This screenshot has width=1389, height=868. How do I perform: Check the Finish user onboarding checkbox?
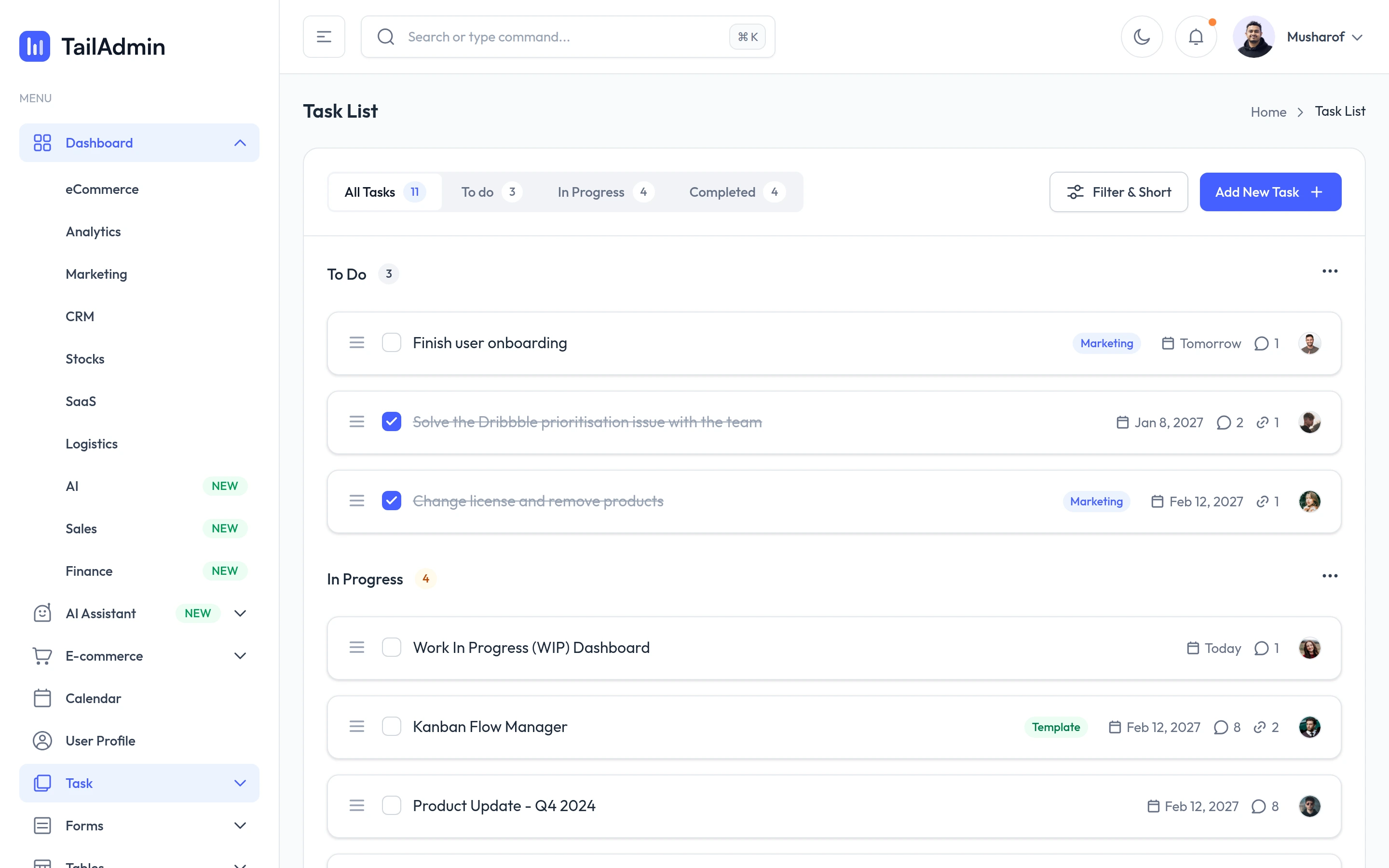(x=392, y=343)
